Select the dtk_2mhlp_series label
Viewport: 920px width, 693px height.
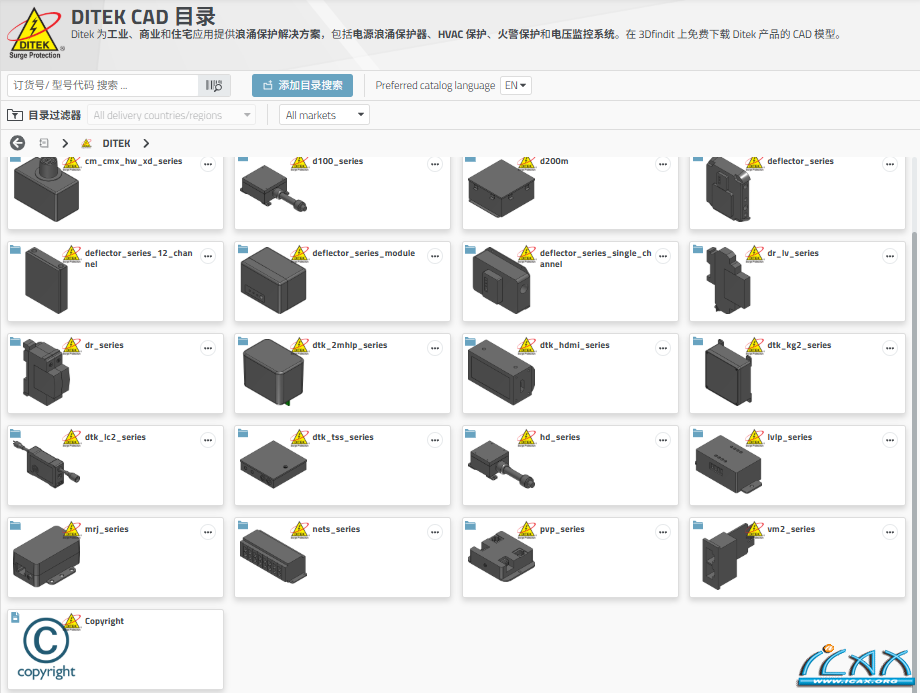[x=349, y=345]
